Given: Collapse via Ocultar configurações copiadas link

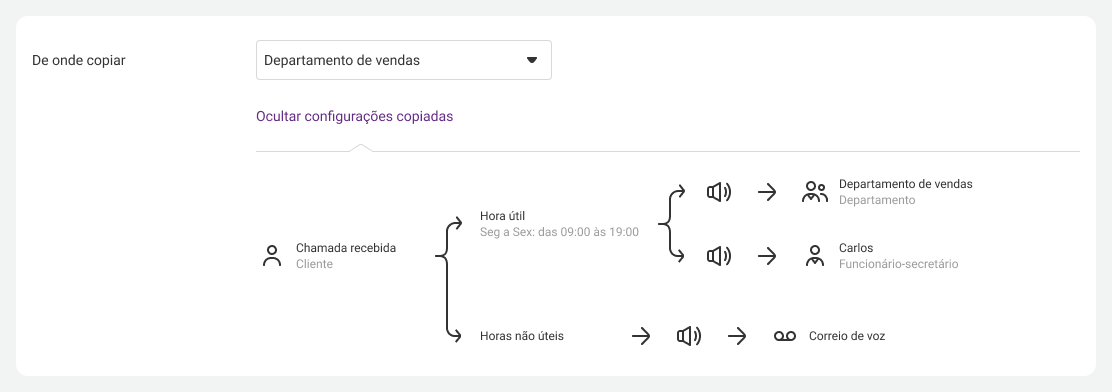Looking at the screenshot, I should [x=355, y=116].
